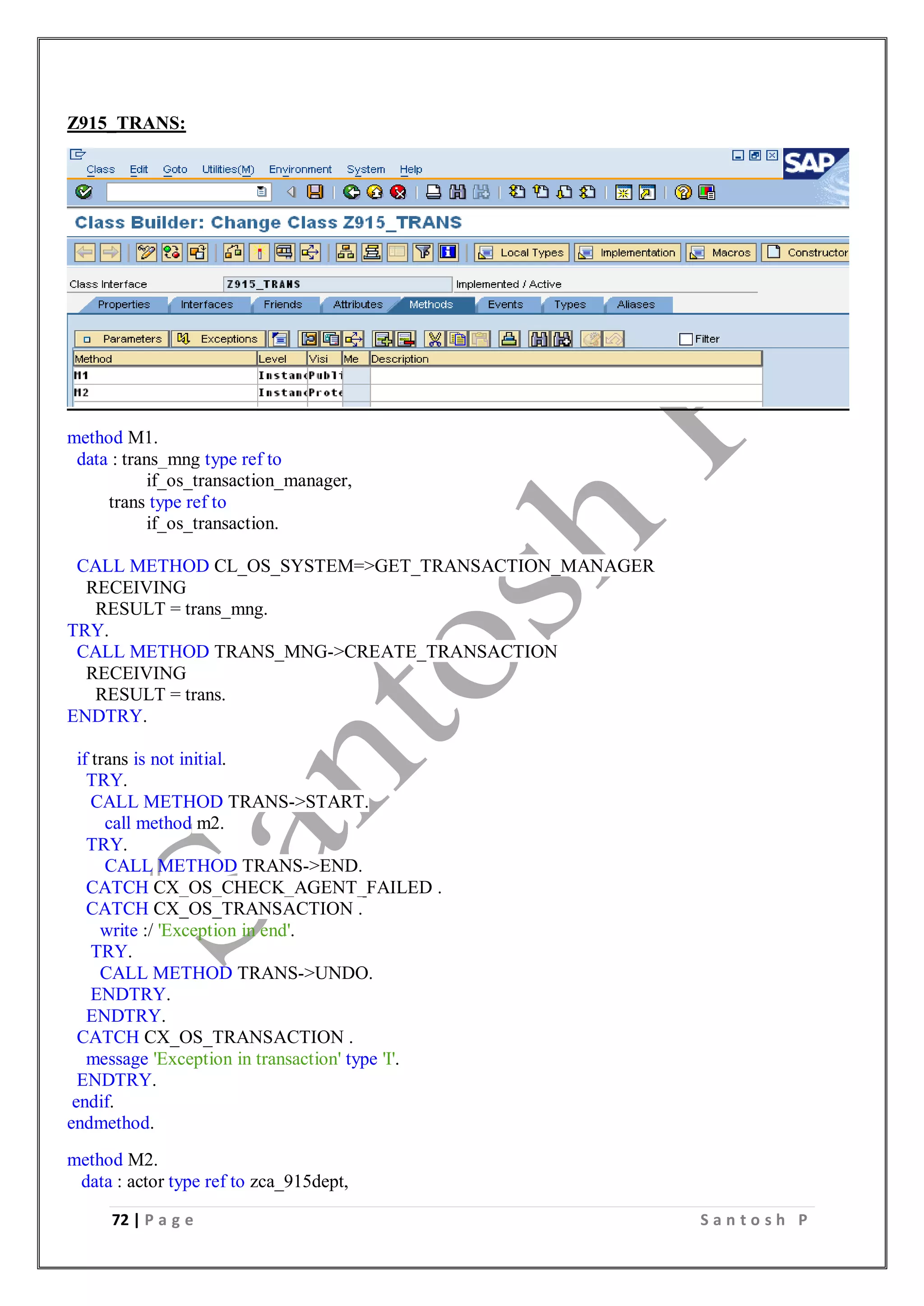Click the Description column header

(566, 359)
